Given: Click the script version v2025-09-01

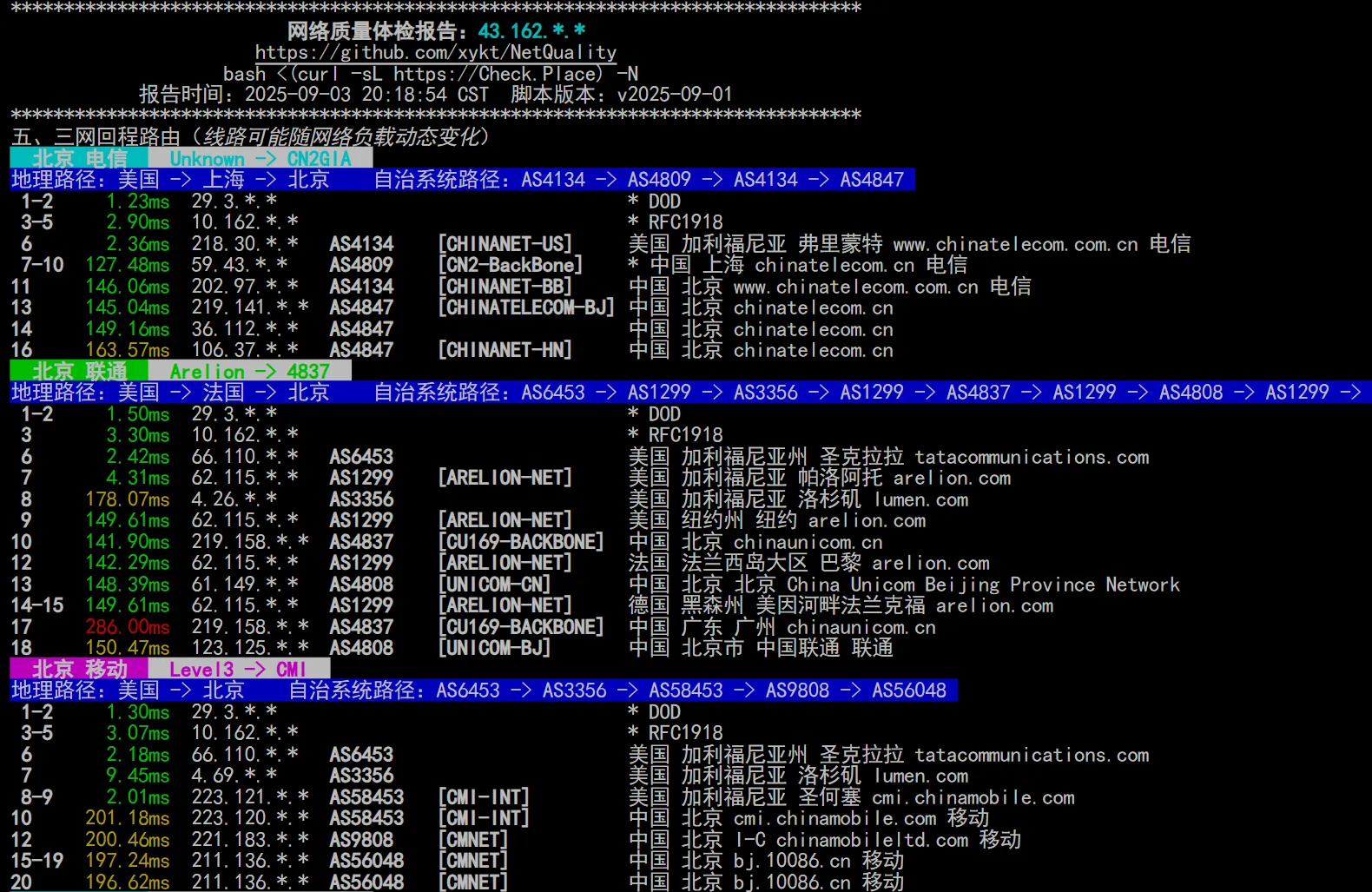Looking at the screenshot, I should tap(675, 95).
